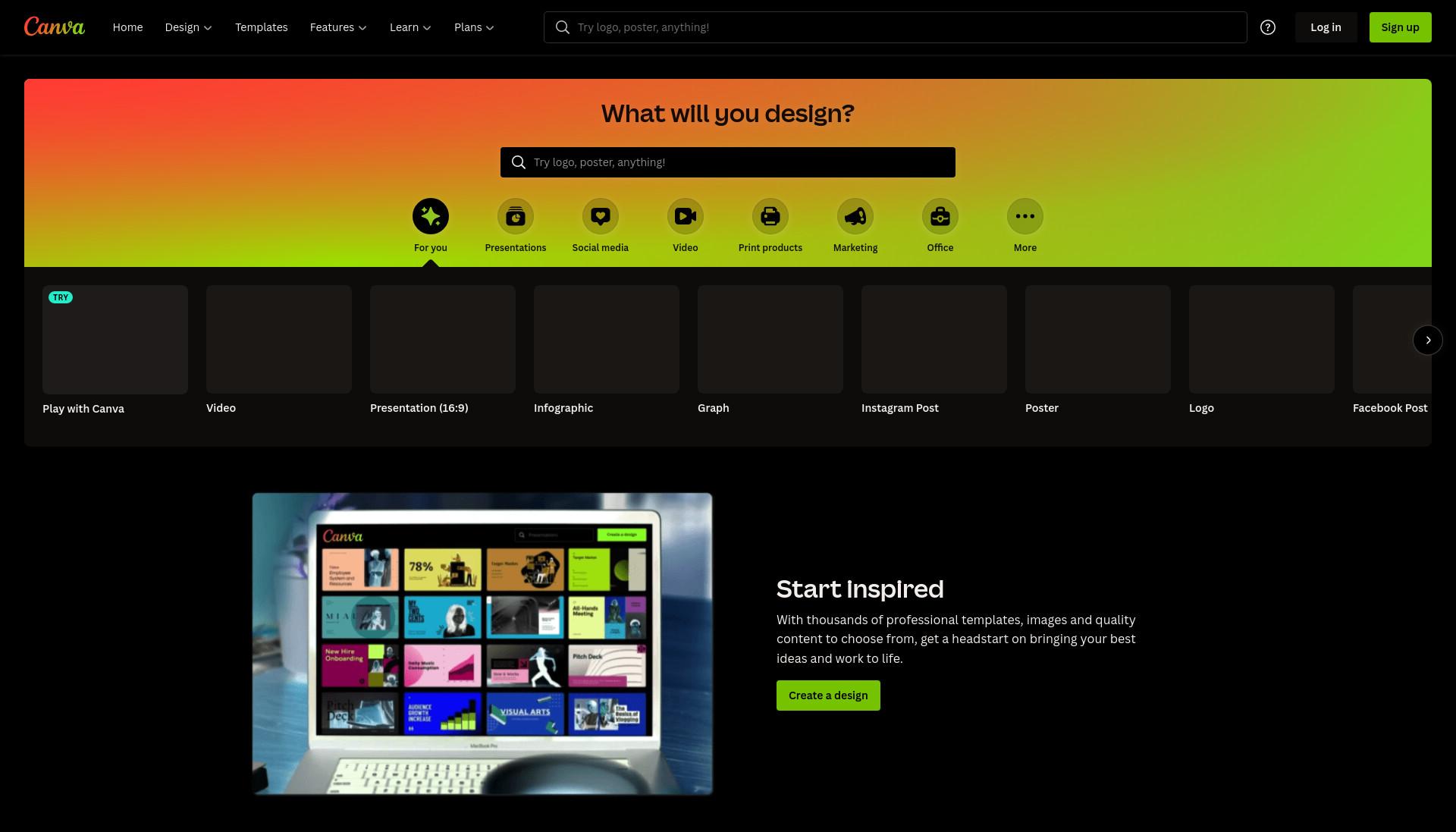The width and height of the screenshot is (1456, 832).
Task: Click the What will you design? heading
Action: pos(728,114)
